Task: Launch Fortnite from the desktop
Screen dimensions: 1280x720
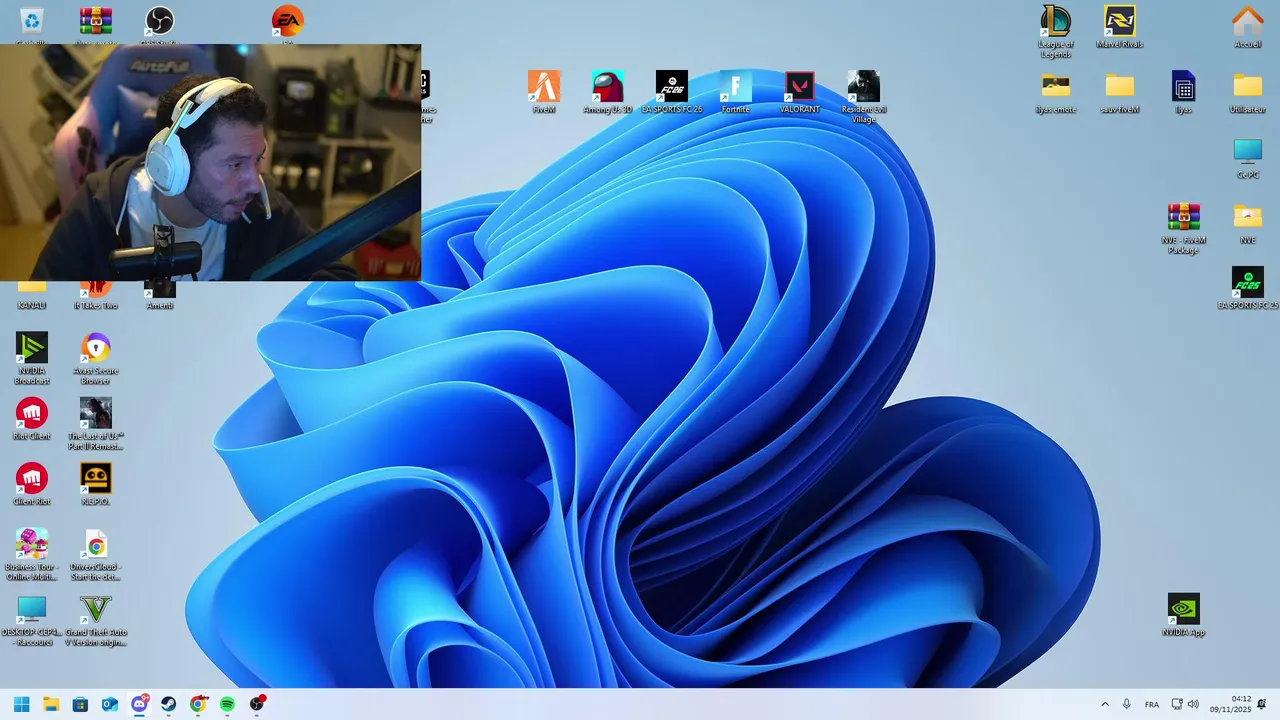Action: tap(736, 91)
